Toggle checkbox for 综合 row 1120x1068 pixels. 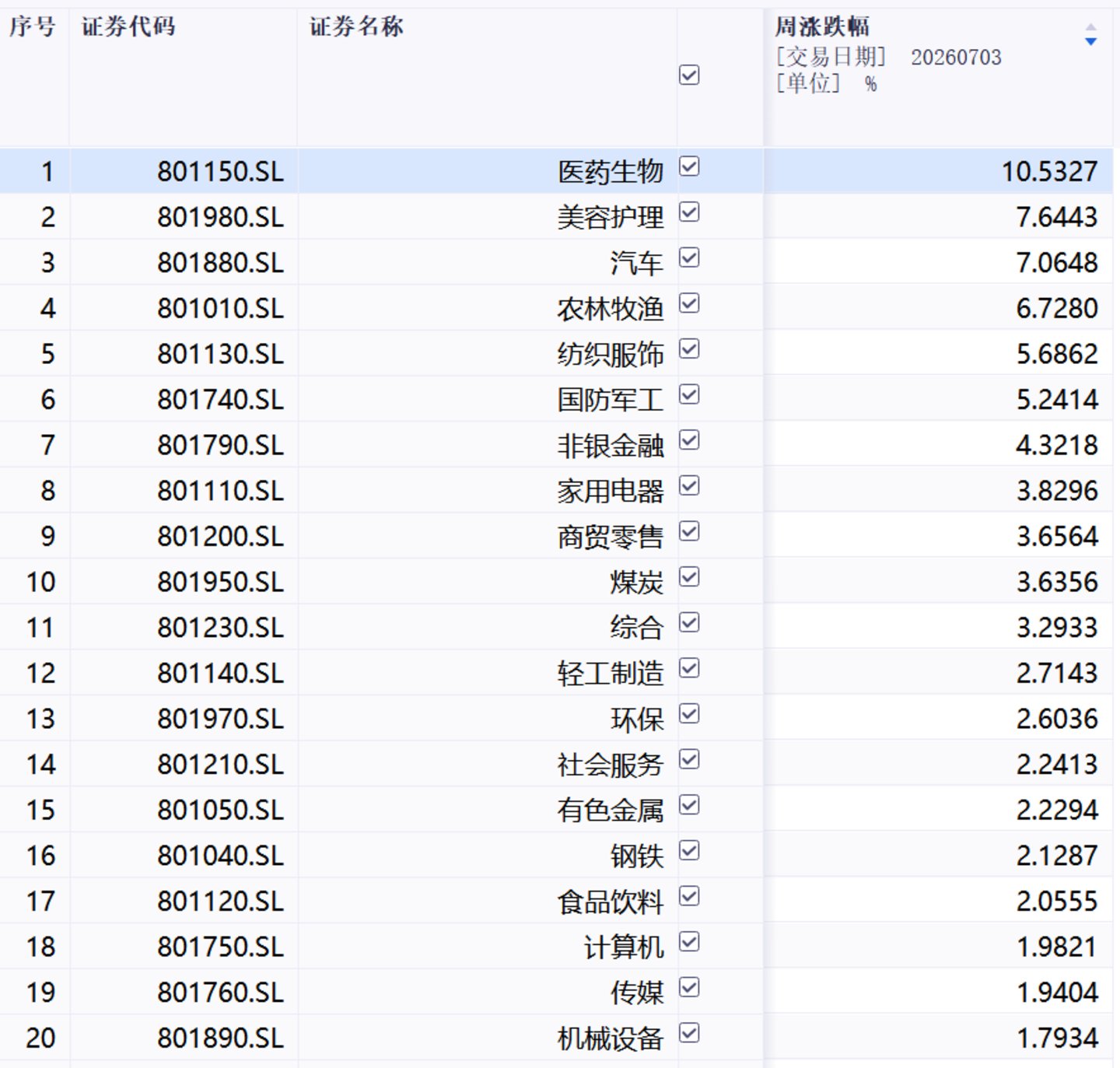(689, 623)
